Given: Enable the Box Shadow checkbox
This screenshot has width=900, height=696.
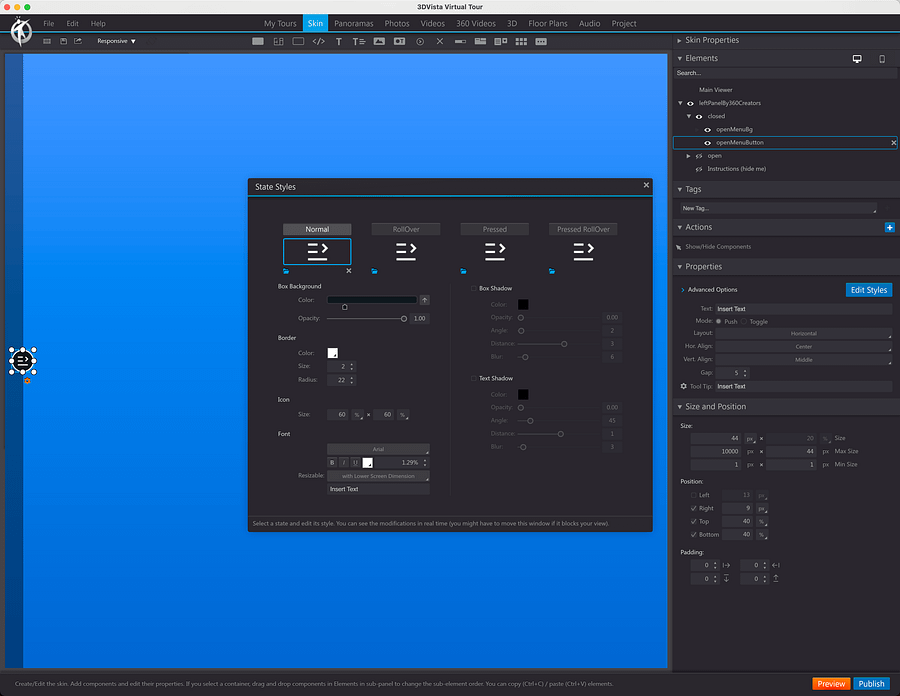Looking at the screenshot, I should (x=474, y=289).
